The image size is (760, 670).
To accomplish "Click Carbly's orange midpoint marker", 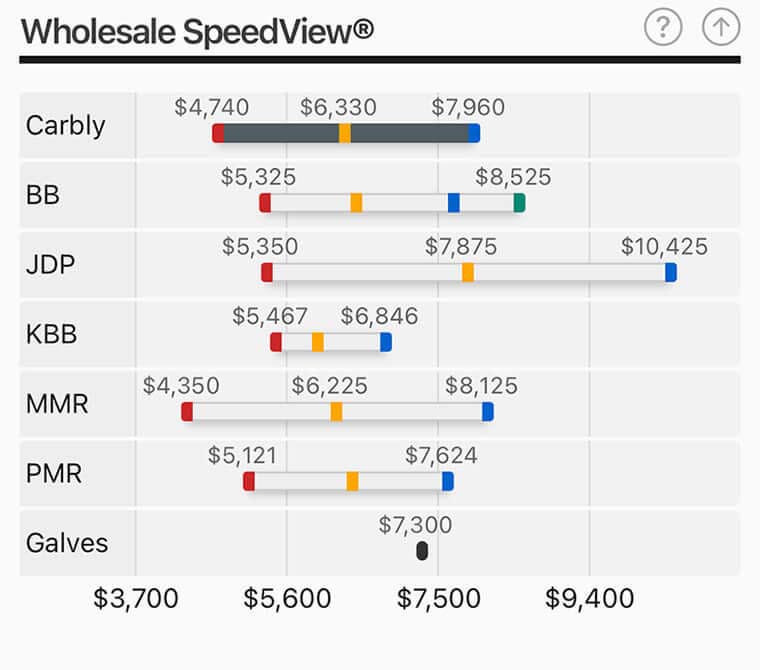I will (345, 133).
